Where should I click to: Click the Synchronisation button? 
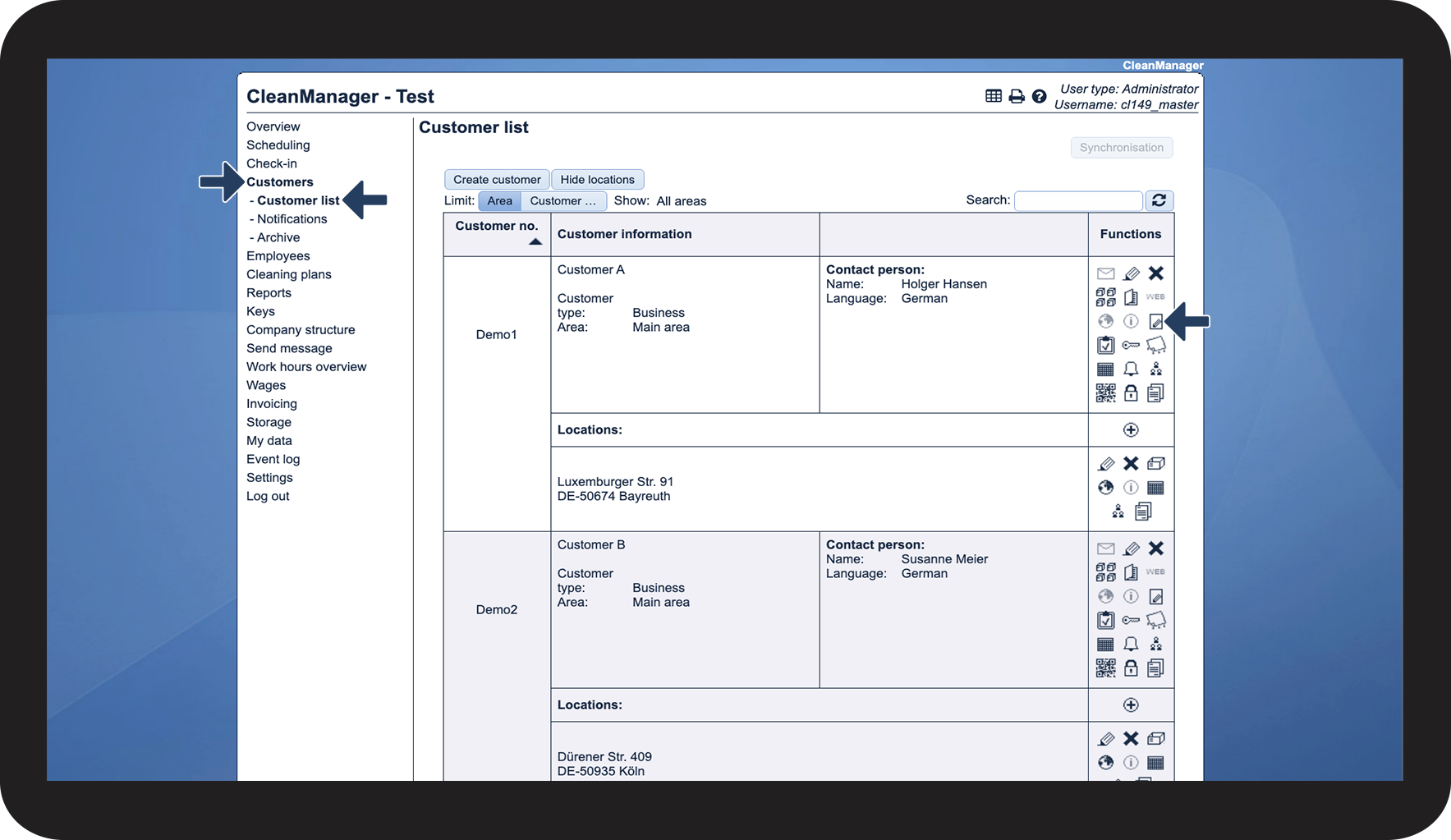(1122, 148)
